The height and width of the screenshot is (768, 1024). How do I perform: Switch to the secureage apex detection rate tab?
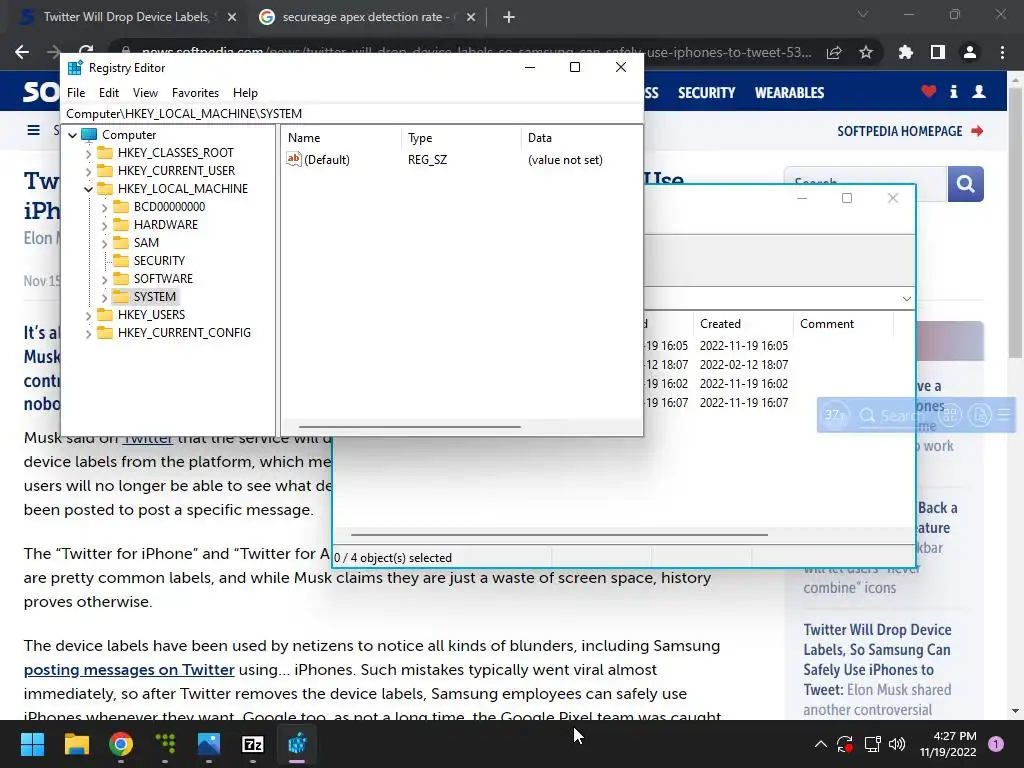pos(369,17)
